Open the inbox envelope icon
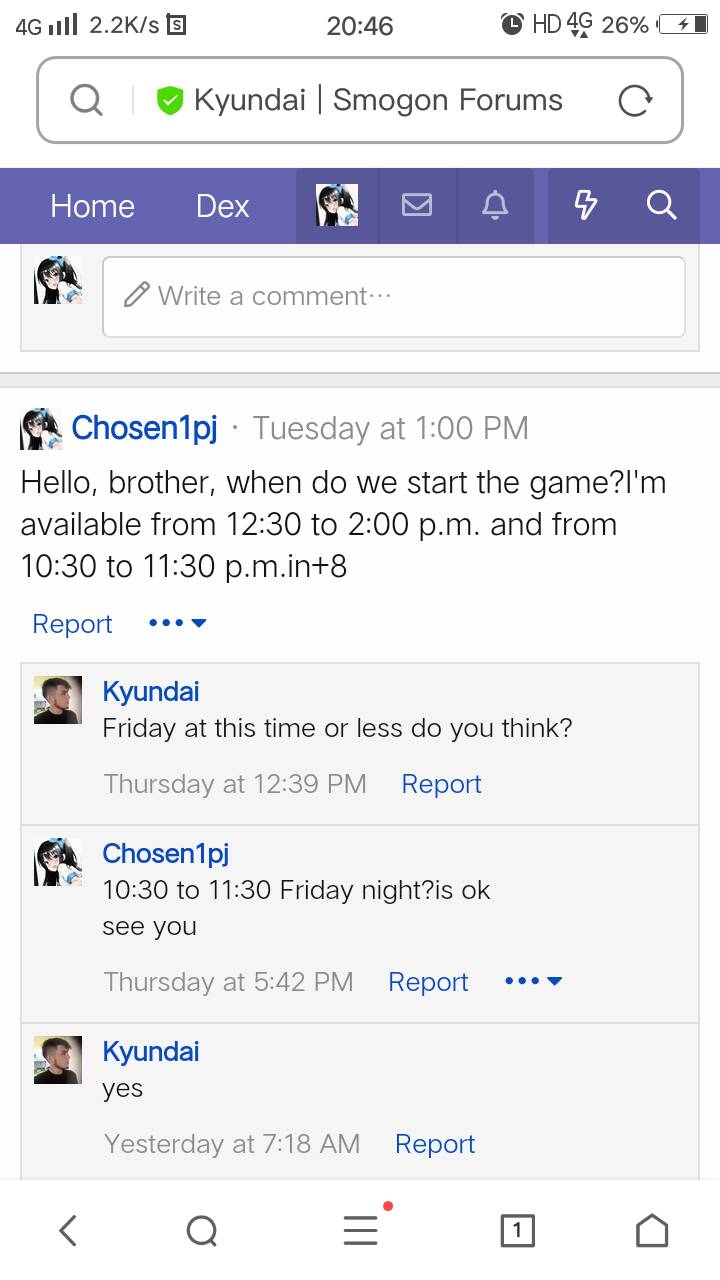720x1280 pixels. (x=417, y=206)
